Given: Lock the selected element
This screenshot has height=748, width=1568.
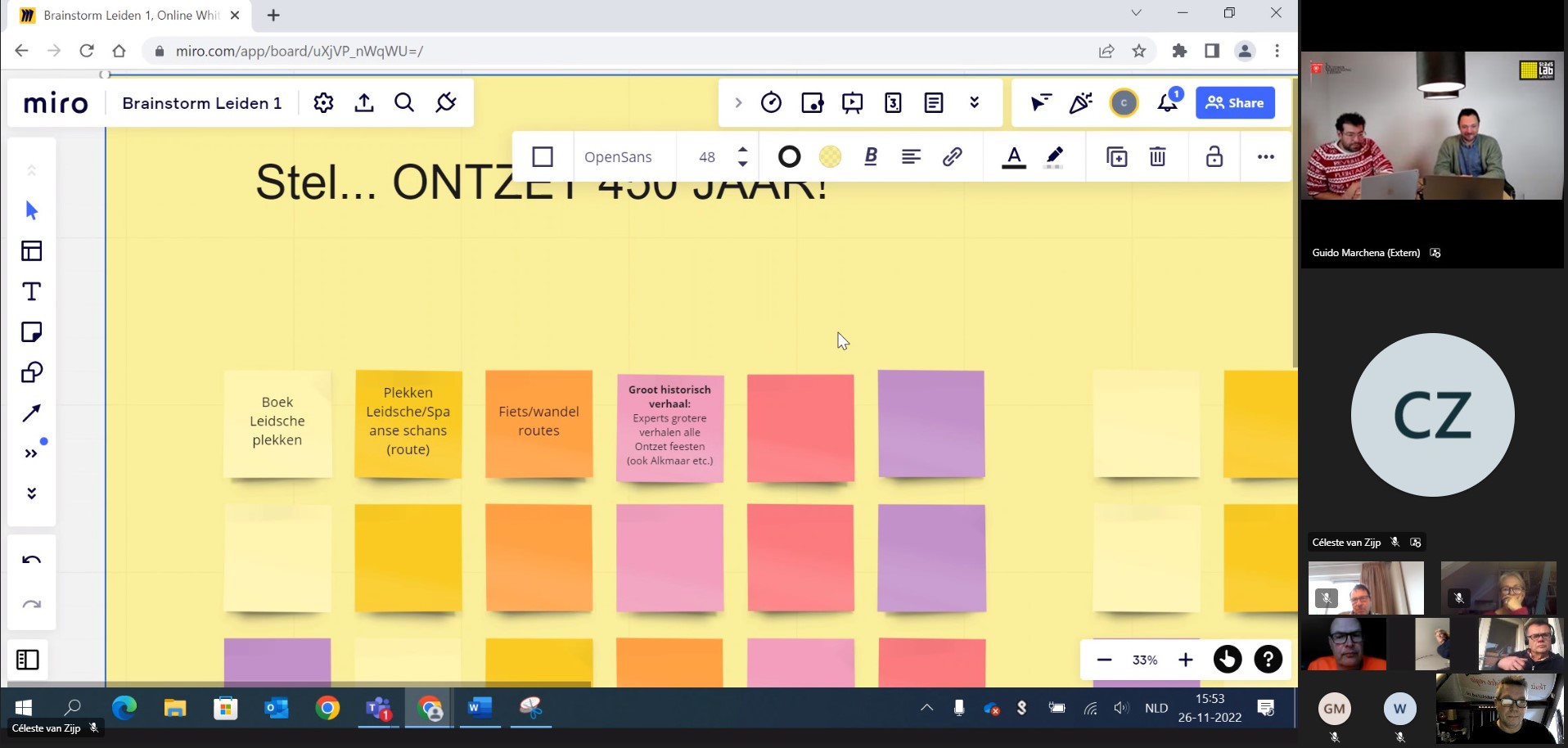Looking at the screenshot, I should [1214, 156].
